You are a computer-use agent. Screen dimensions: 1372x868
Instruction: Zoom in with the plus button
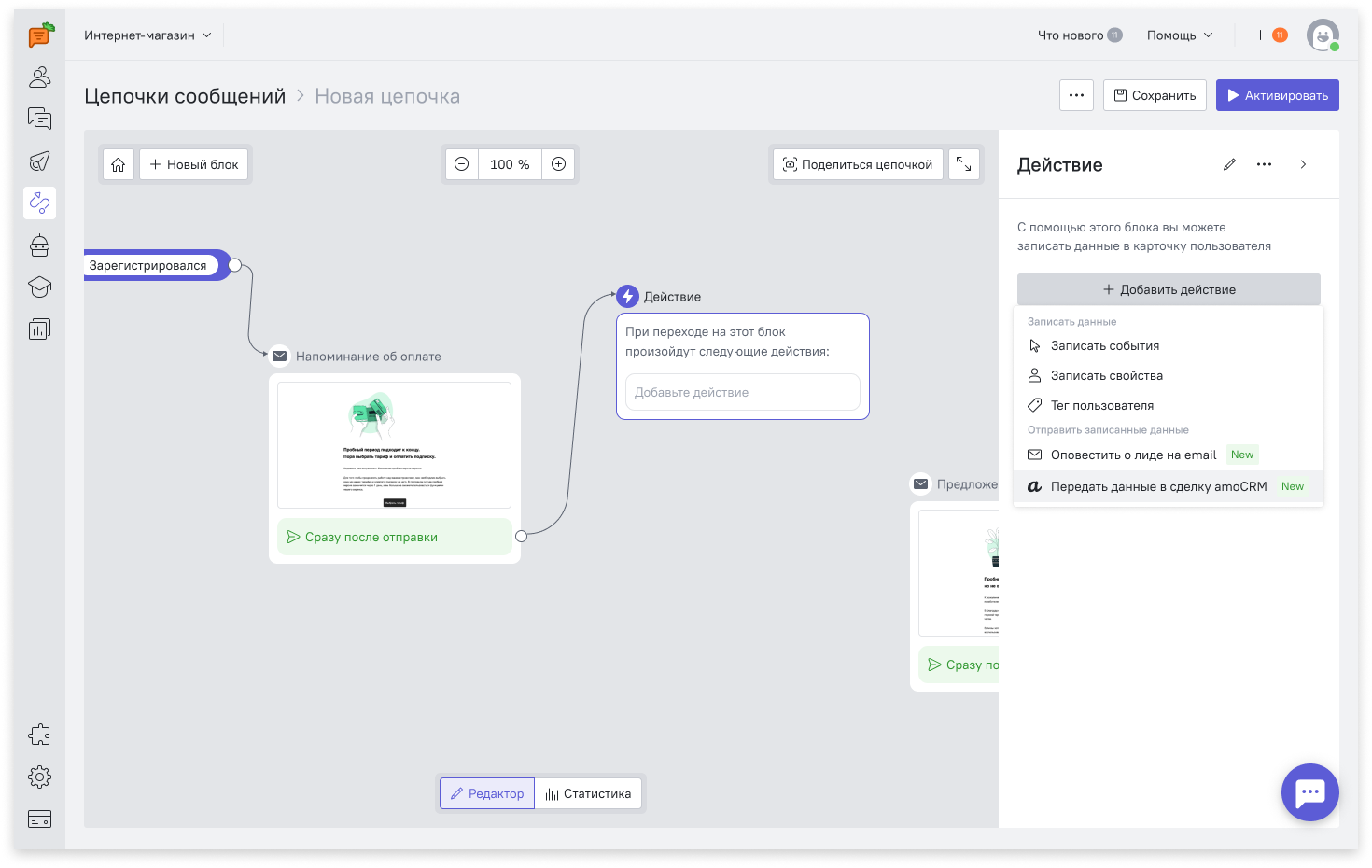click(558, 164)
